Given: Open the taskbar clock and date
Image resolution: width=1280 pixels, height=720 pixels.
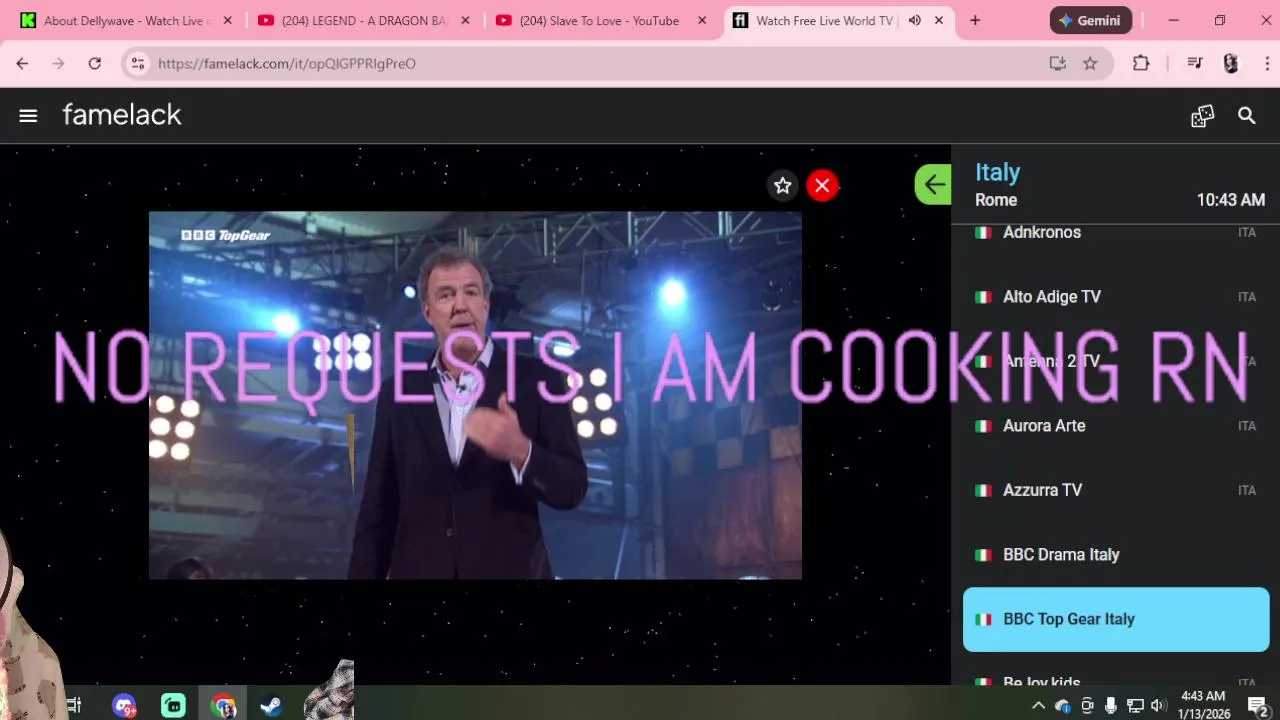Looking at the screenshot, I should (x=1203, y=705).
